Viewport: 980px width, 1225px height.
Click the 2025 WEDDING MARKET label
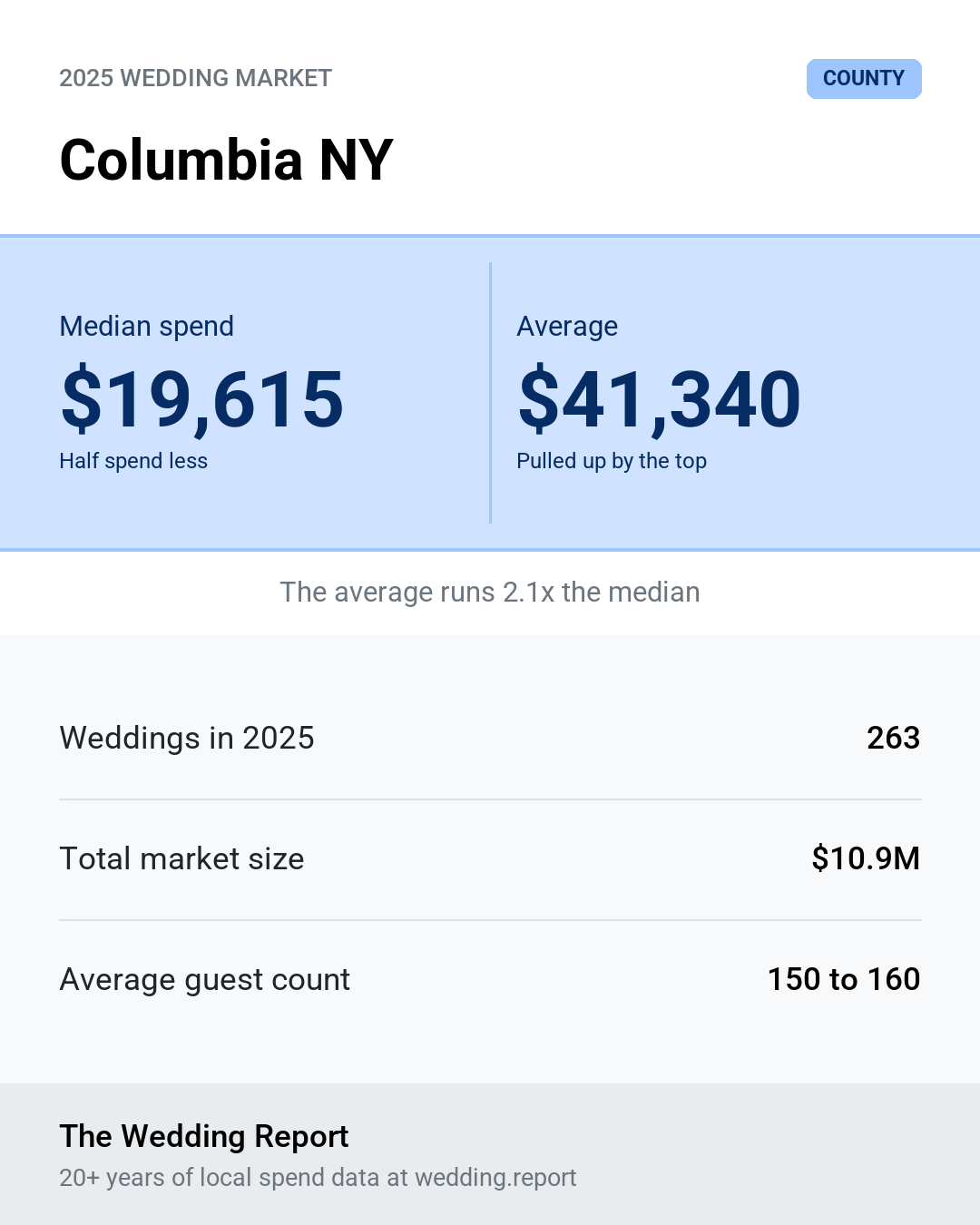click(x=195, y=78)
